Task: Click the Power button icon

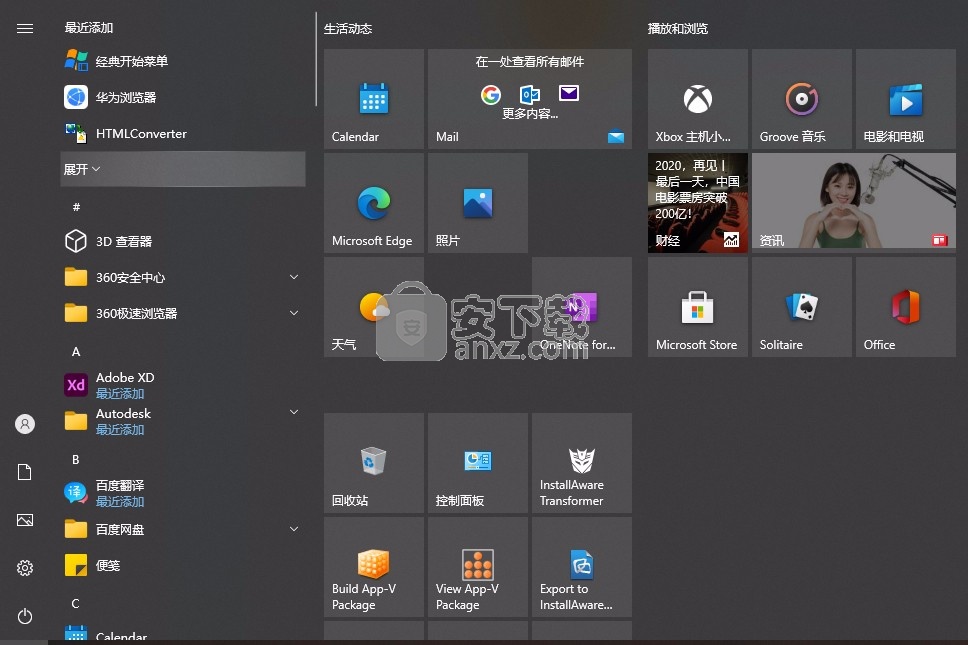Action: (x=25, y=616)
